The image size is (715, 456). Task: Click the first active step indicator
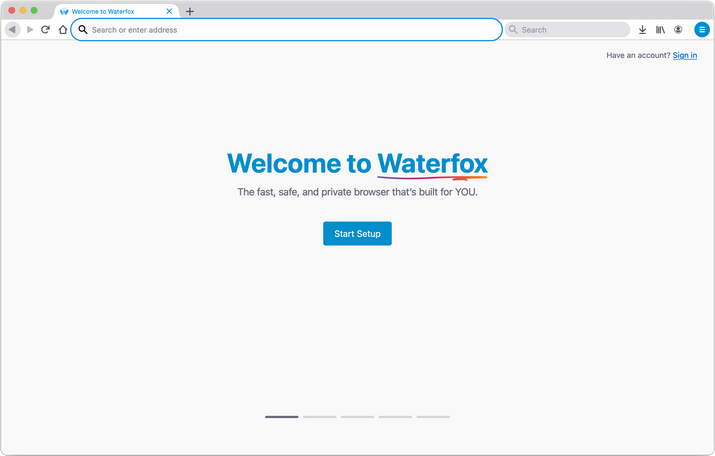(x=282, y=417)
